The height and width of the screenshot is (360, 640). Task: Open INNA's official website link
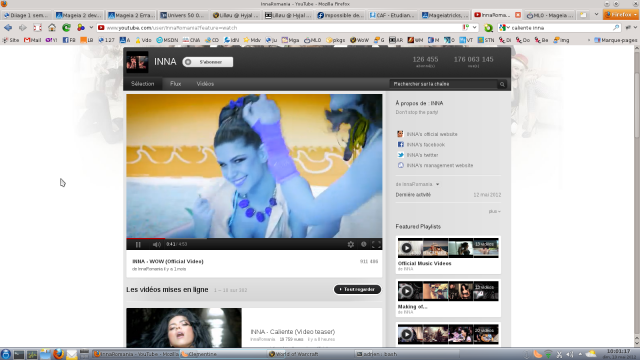click(432, 134)
